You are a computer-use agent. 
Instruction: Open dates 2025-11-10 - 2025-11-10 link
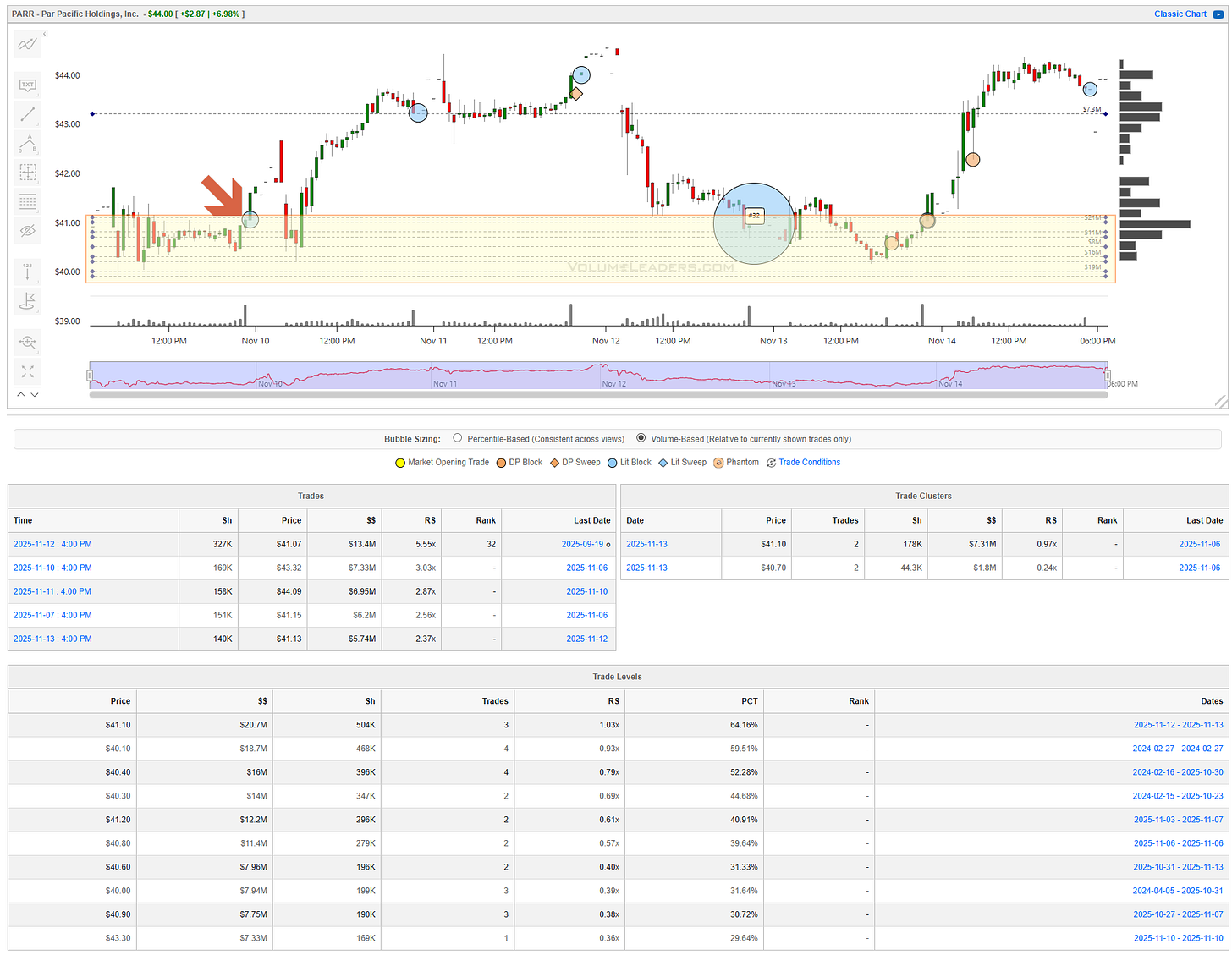pos(1179,938)
